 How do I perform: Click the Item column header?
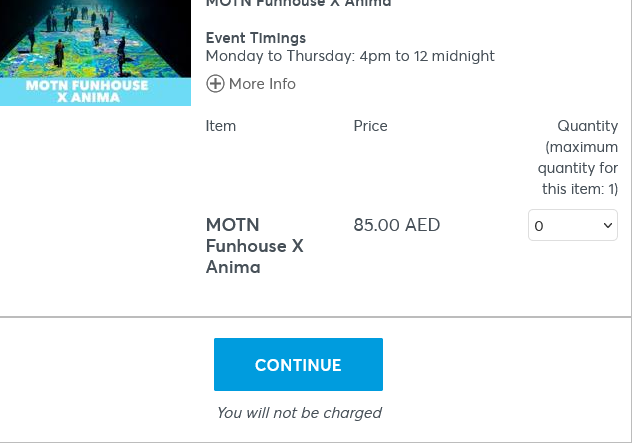(x=221, y=126)
